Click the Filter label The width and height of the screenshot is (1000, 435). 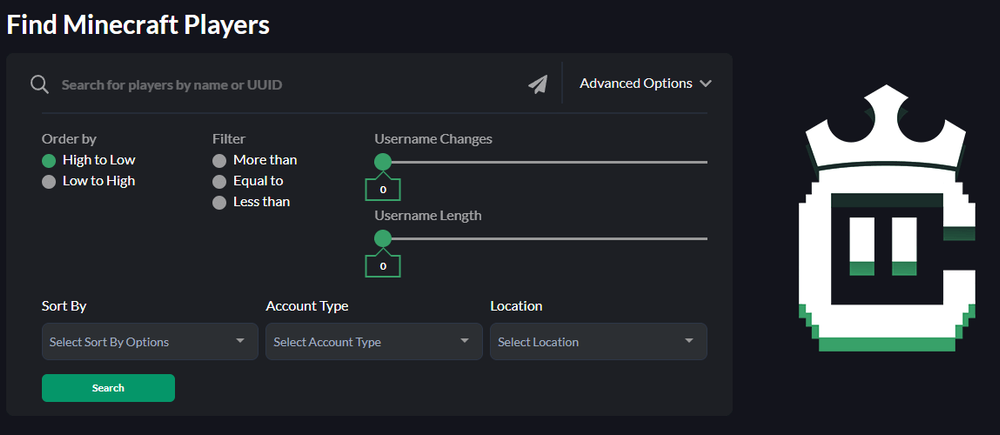pyautogui.click(x=229, y=139)
